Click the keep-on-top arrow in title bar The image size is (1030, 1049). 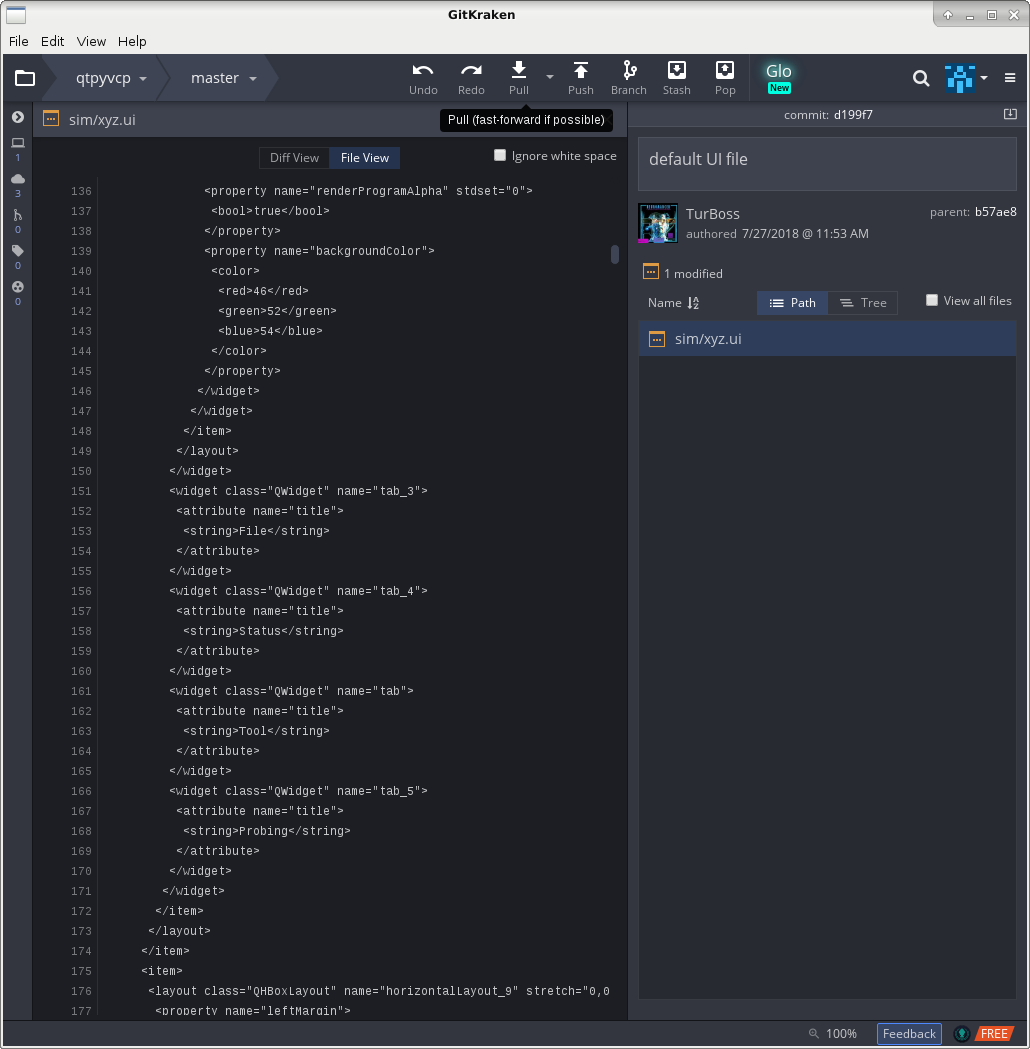point(948,15)
